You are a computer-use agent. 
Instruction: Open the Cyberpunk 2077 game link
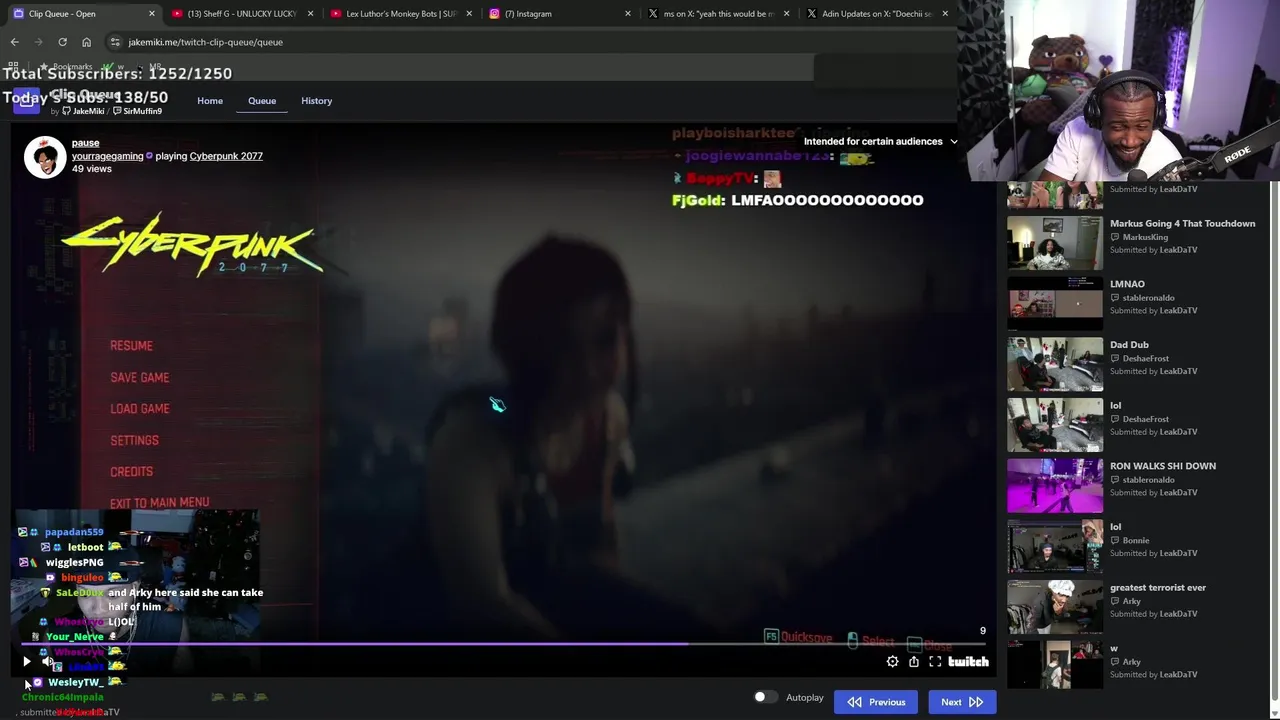[226, 156]
